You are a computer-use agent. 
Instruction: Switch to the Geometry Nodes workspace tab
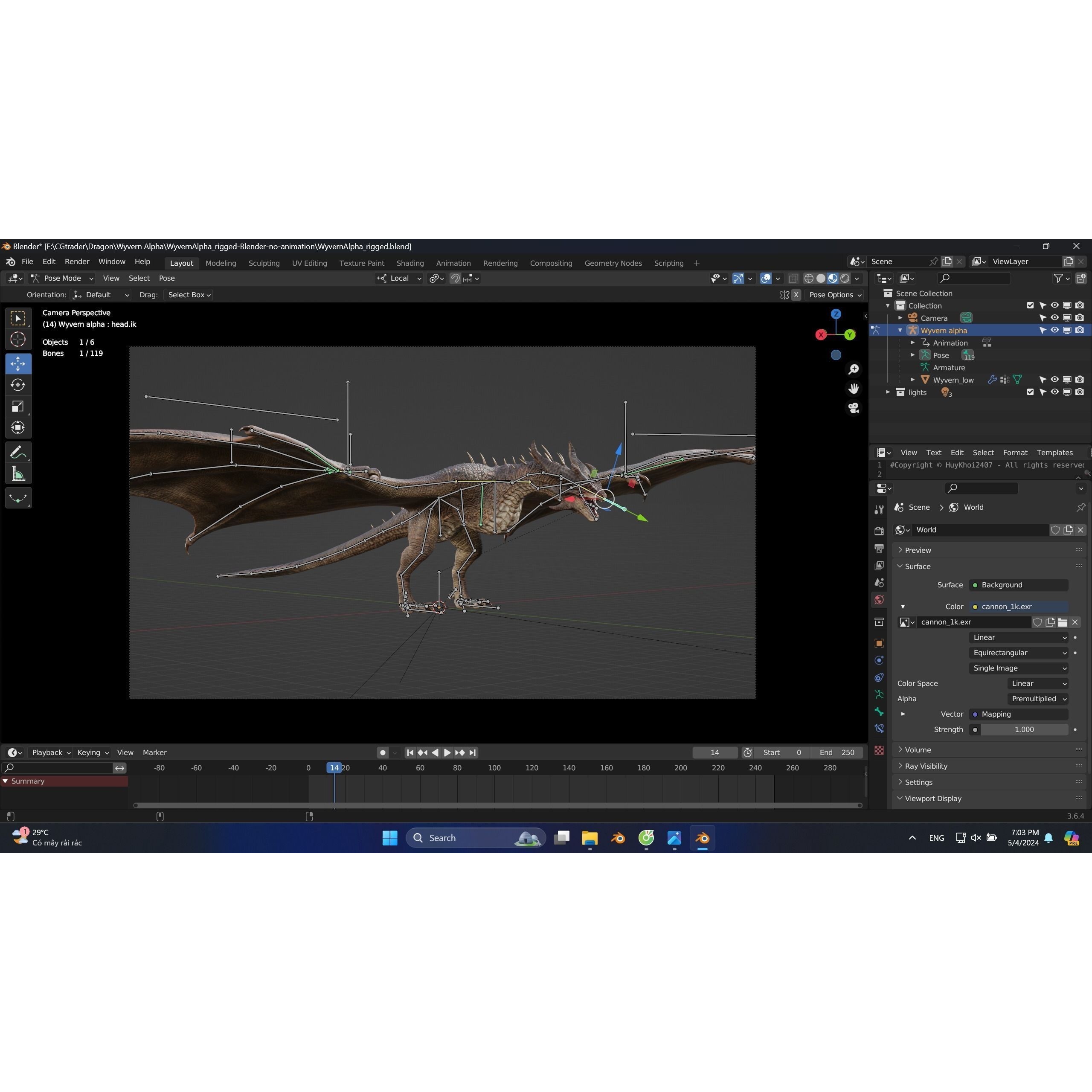pyautogui.click(x=613, y=263)
